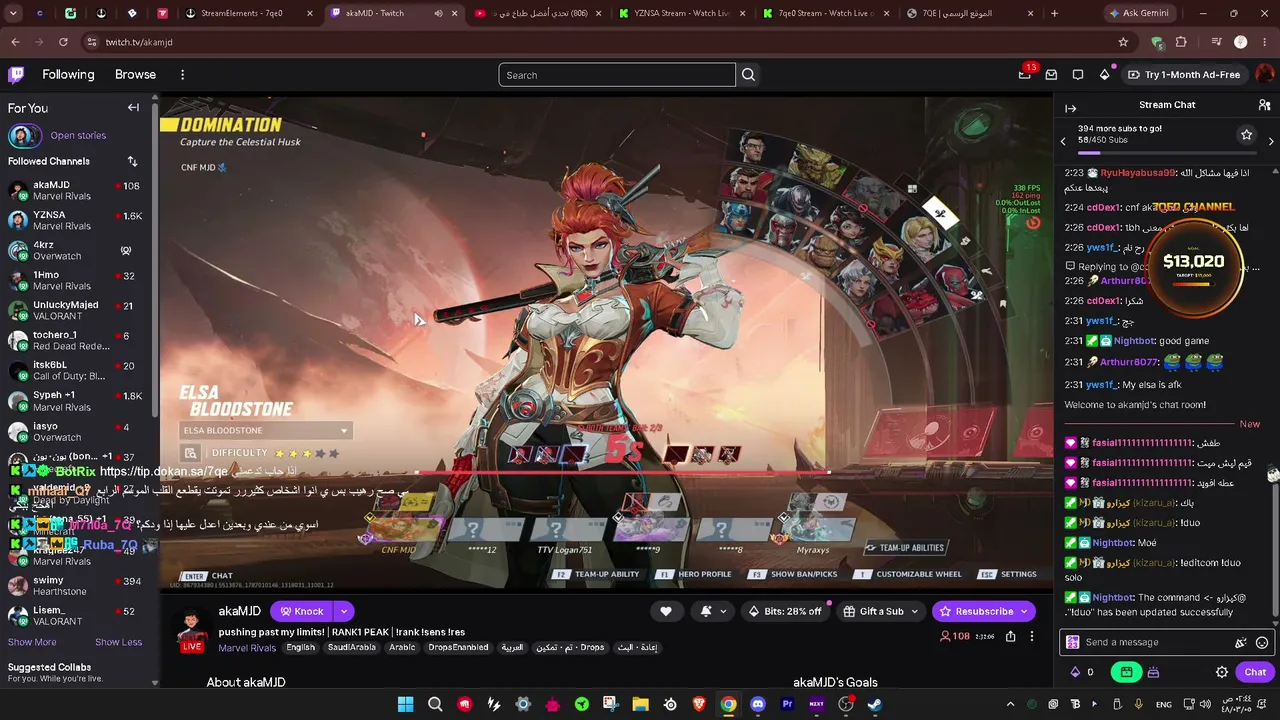Image resolution: width=1280 pixels, height=720 pixels.
Task: Click the Get Bits diamond icon
Action: 1104,75
